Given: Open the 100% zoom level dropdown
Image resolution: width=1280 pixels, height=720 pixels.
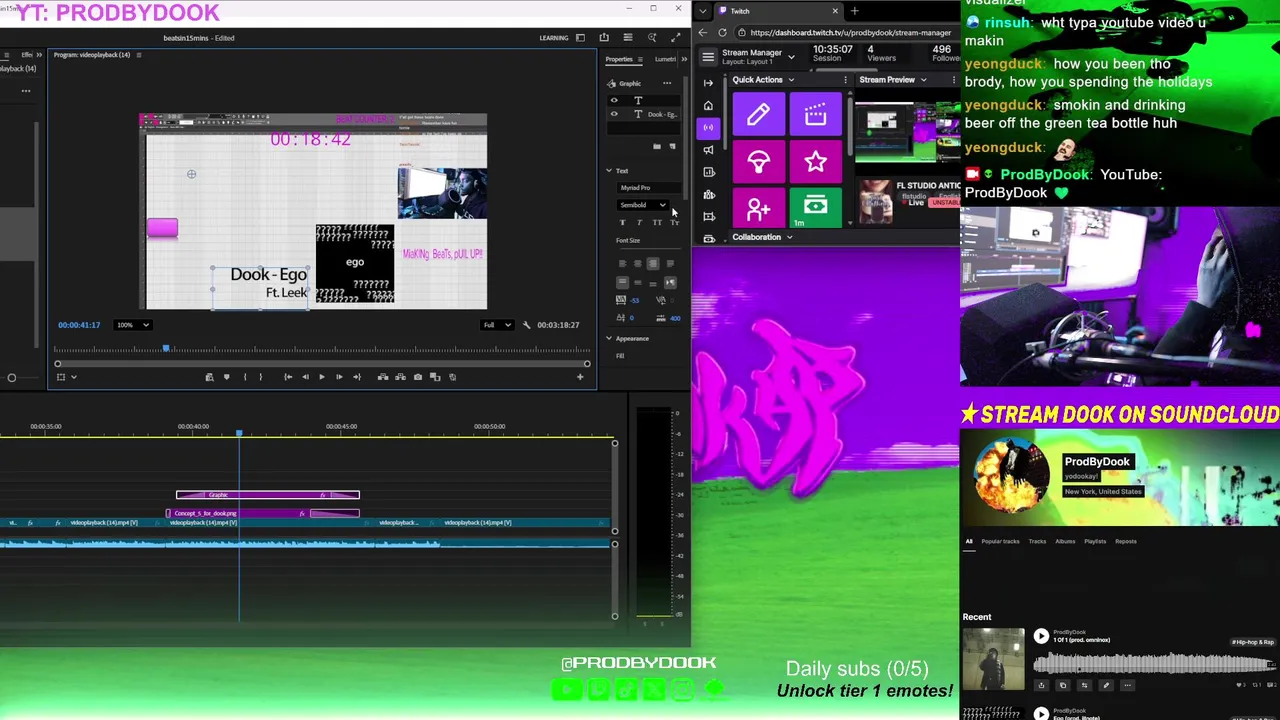Looking at the screenshot, I should coord(132,325).
